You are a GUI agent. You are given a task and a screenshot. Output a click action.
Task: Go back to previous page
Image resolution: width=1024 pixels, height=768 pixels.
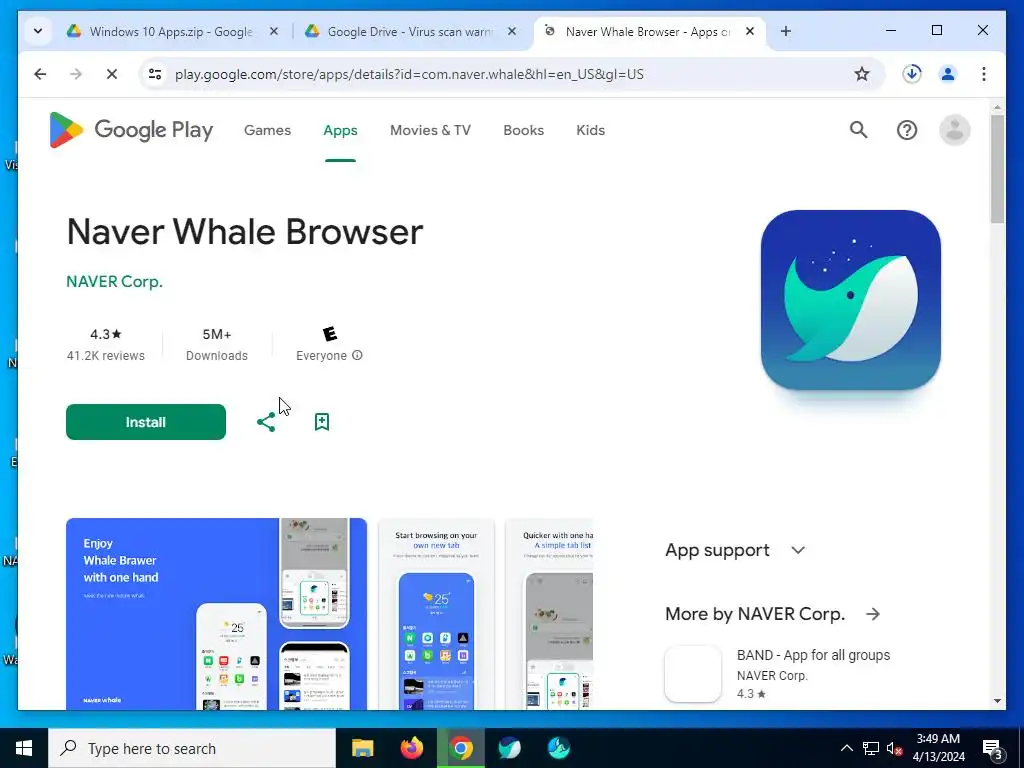(x=40, y=74)
